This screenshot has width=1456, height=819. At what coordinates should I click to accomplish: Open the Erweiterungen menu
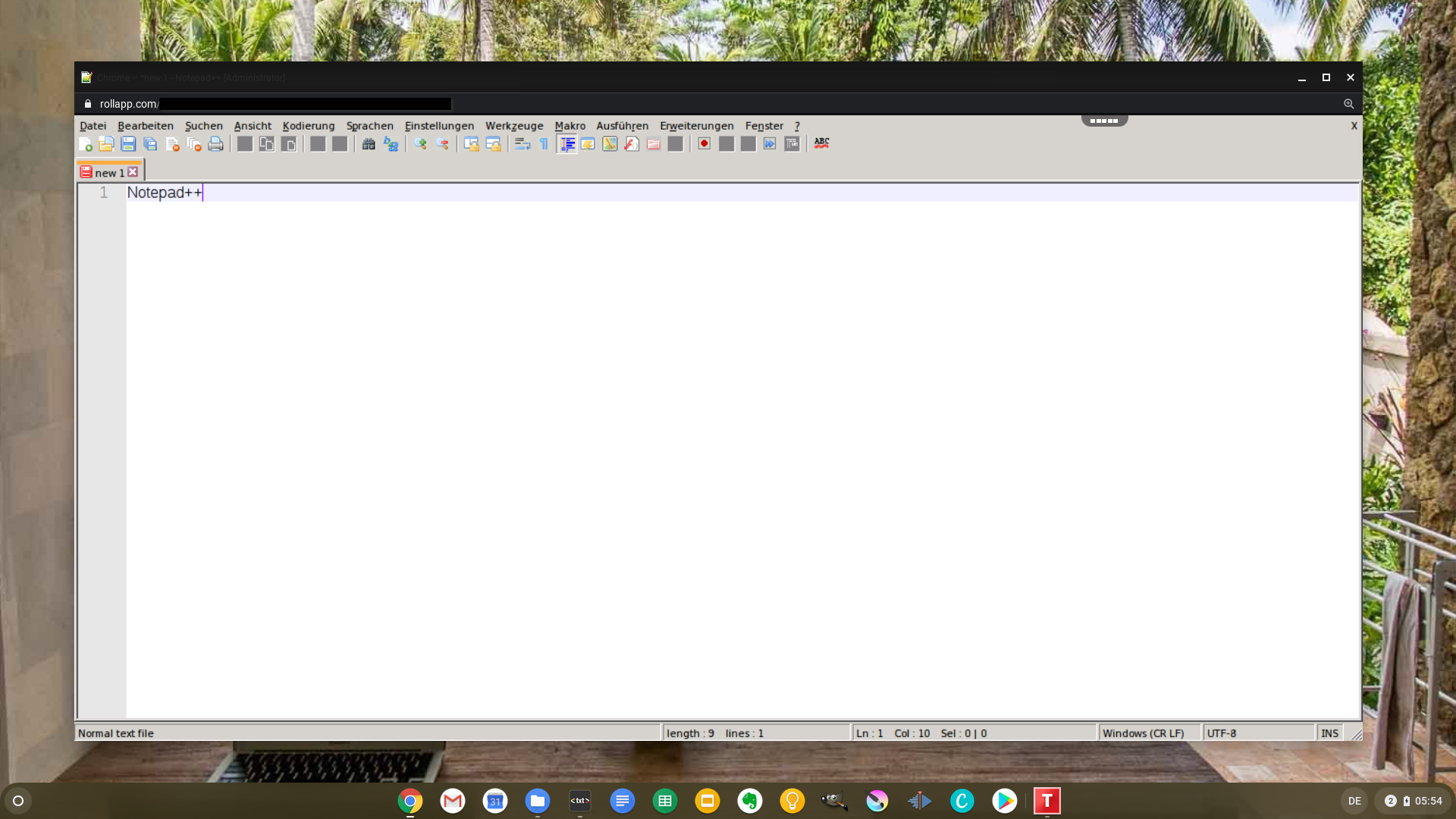(x=697, y=126)
